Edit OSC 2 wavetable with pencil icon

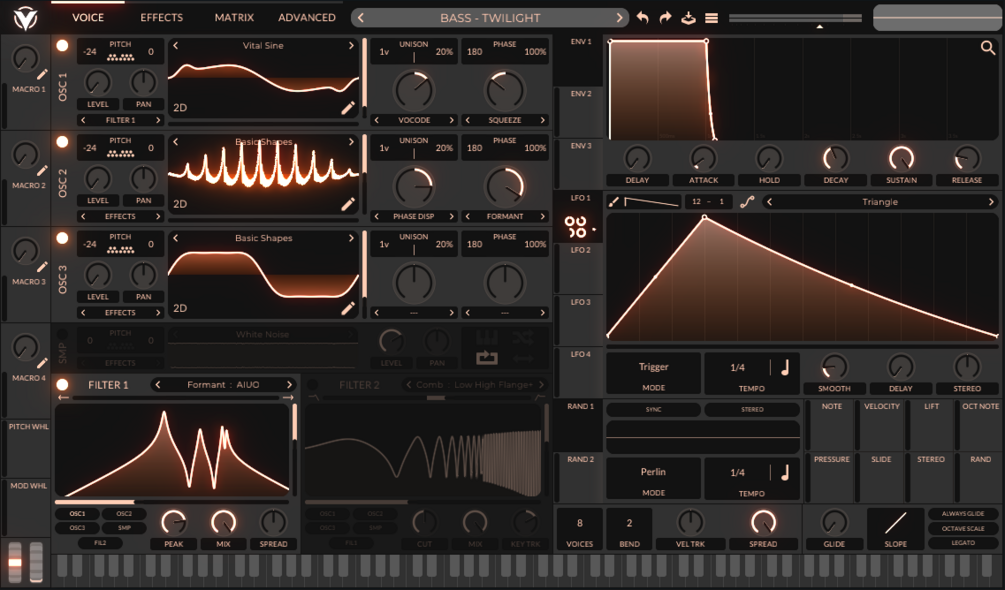348,204
